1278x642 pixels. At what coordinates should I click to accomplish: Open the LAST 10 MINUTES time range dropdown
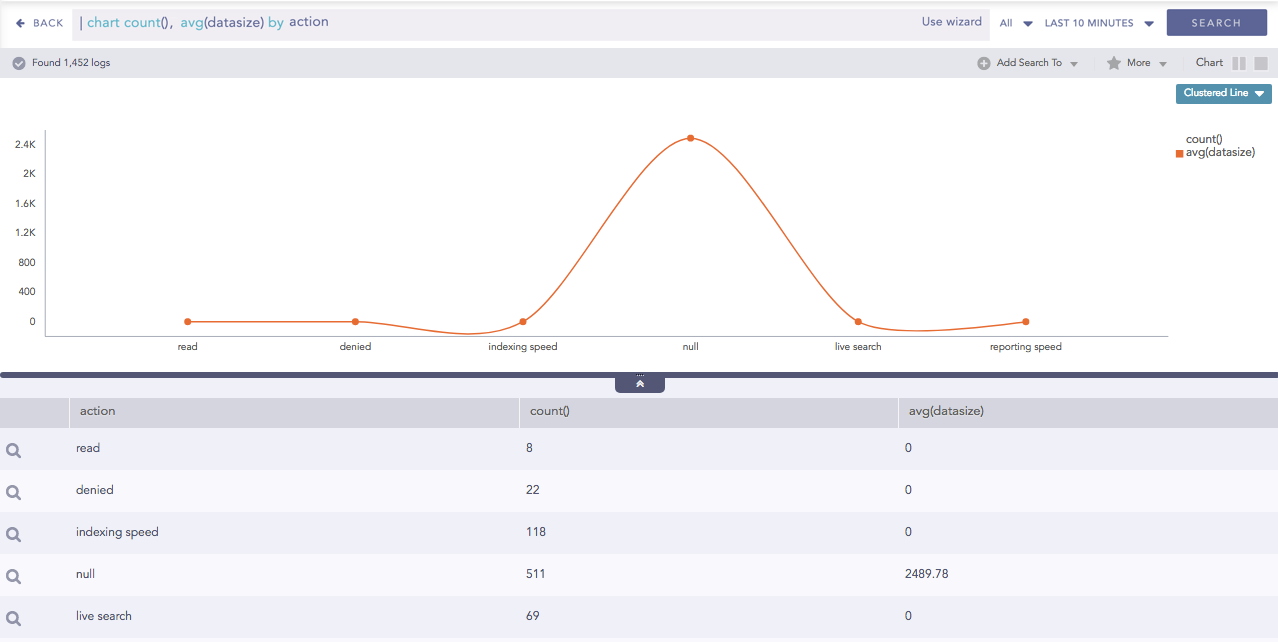tap(1098, 22)
